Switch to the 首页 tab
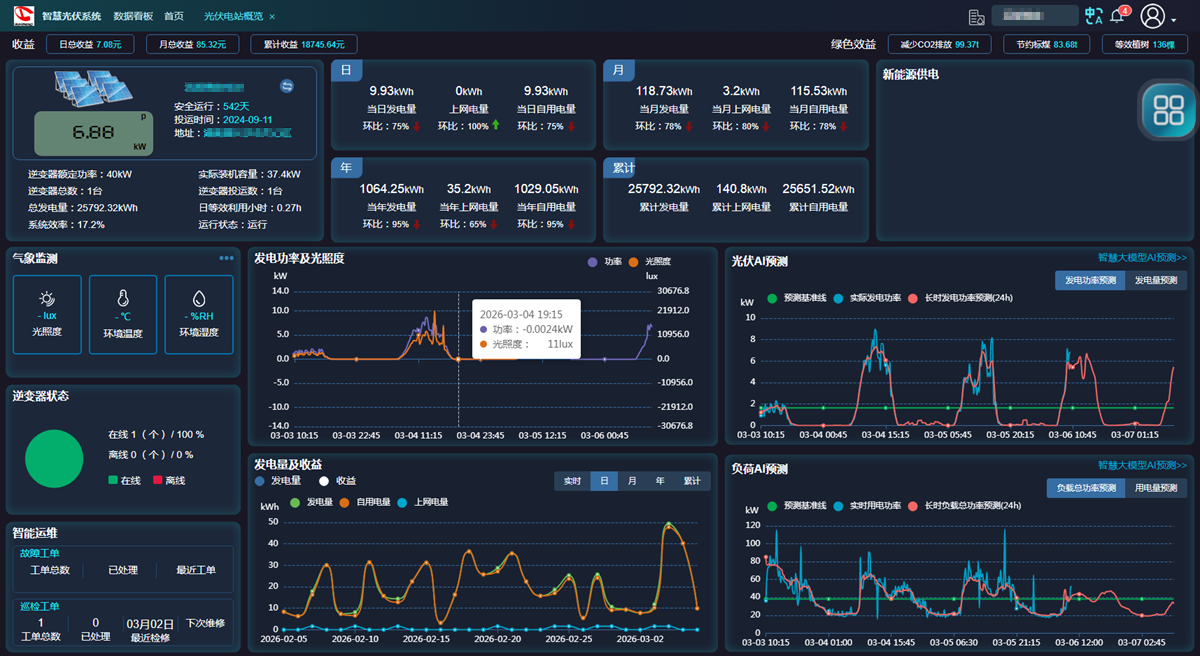The height and width of the screenshot is (656, 1200). [x=174, y=16]
